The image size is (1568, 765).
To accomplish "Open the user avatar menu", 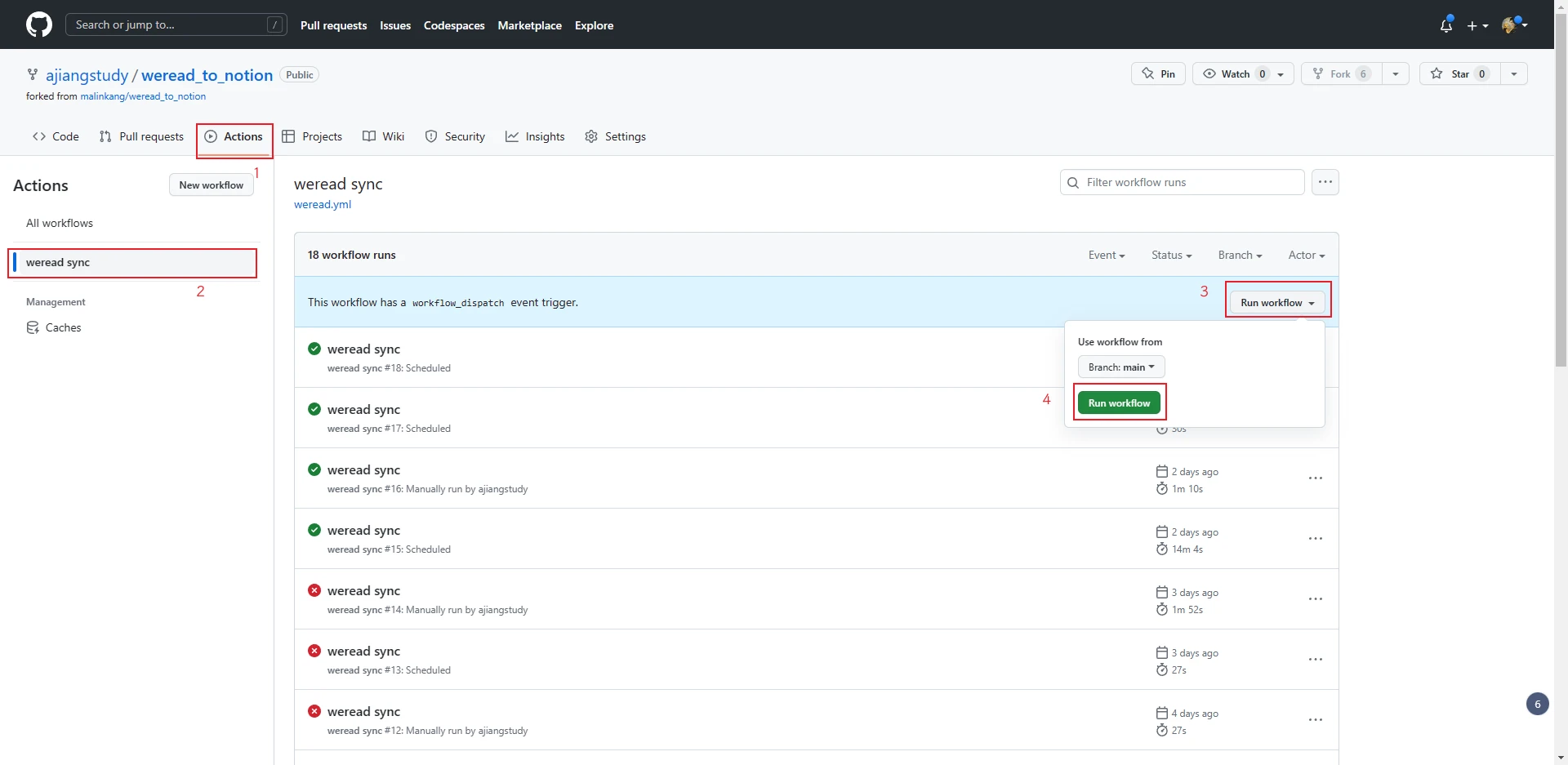I will click(x=1514, y=24).
